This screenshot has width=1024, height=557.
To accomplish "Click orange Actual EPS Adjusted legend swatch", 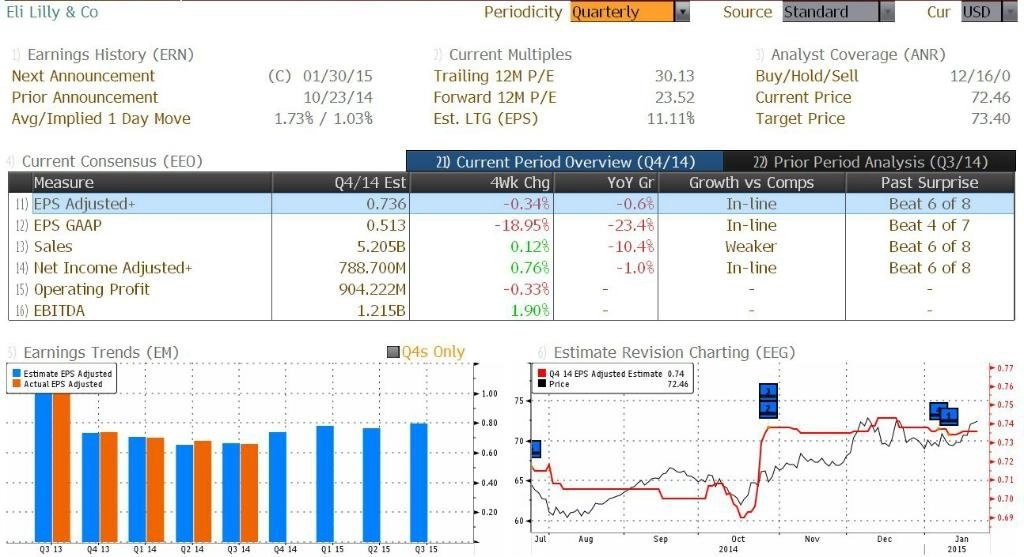I will point(16,384).
